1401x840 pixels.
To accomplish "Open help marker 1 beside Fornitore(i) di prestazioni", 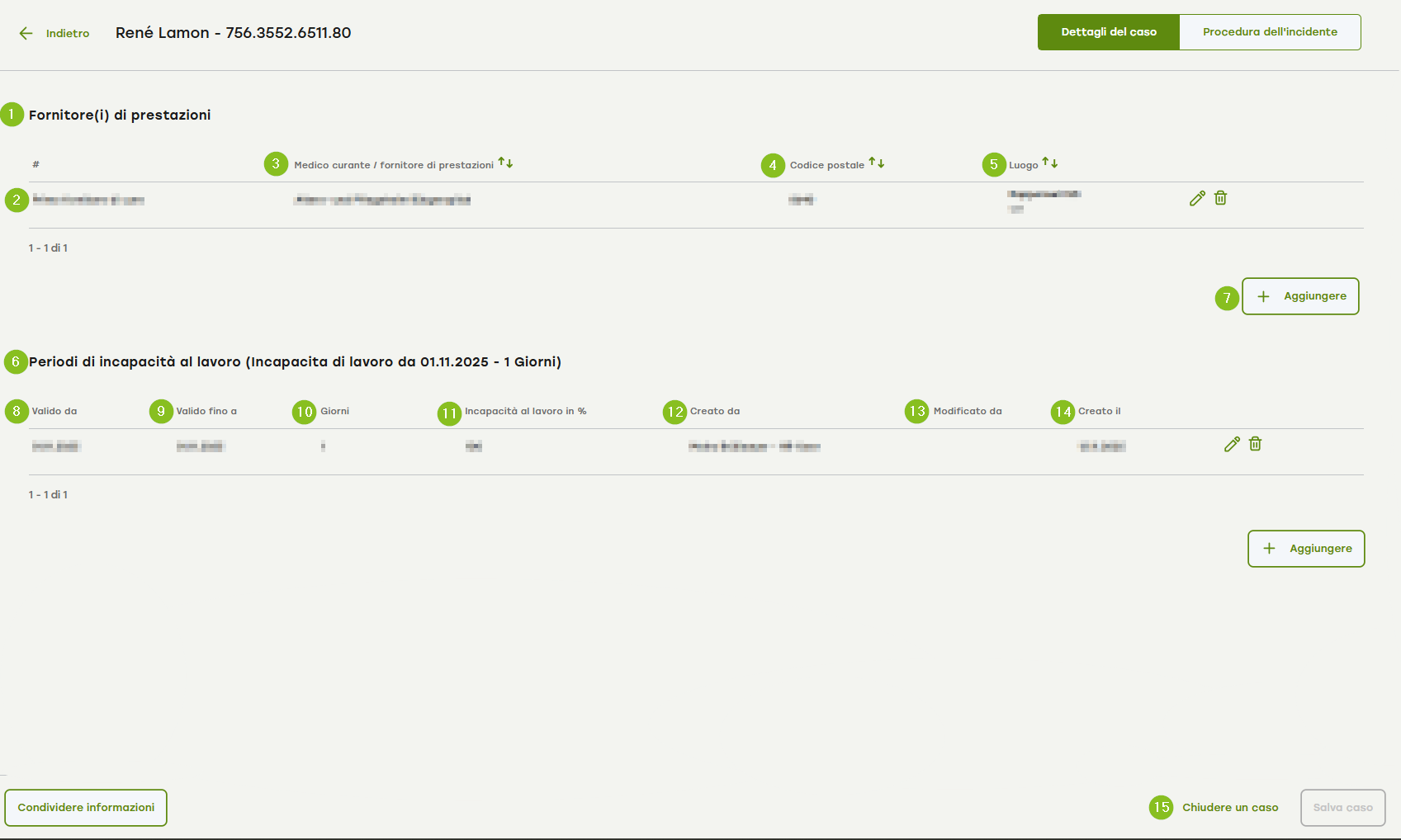I will (x=12, y=114).
